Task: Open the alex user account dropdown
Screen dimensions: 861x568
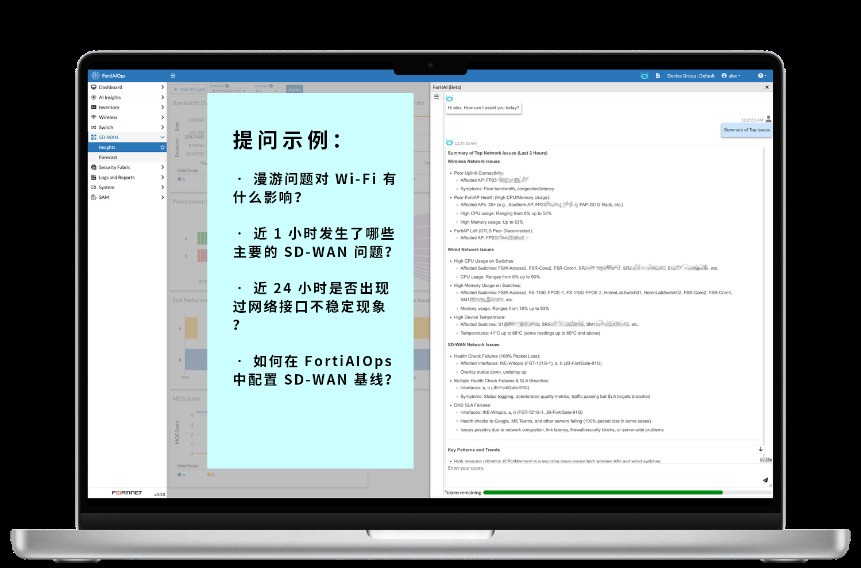Action: coord(733,76)
